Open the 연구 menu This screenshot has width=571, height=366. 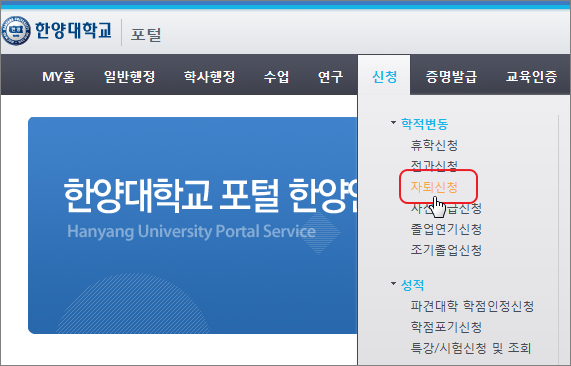[x=330, y=76]
